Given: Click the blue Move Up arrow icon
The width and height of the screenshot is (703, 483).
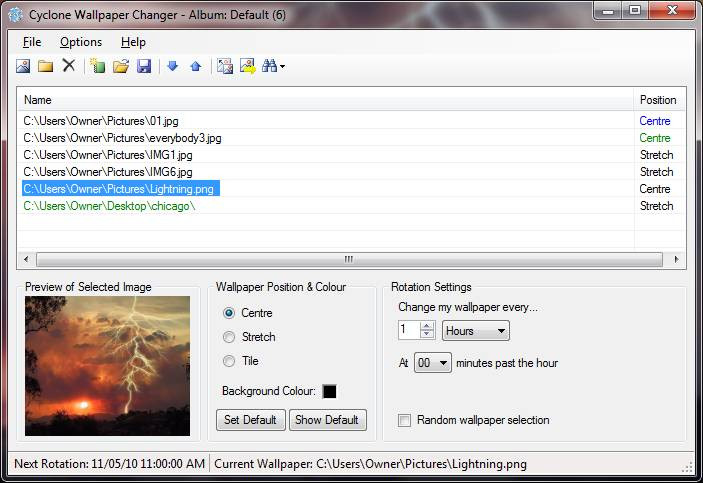Looking at the screenshot, I should [x=195, y=66].
